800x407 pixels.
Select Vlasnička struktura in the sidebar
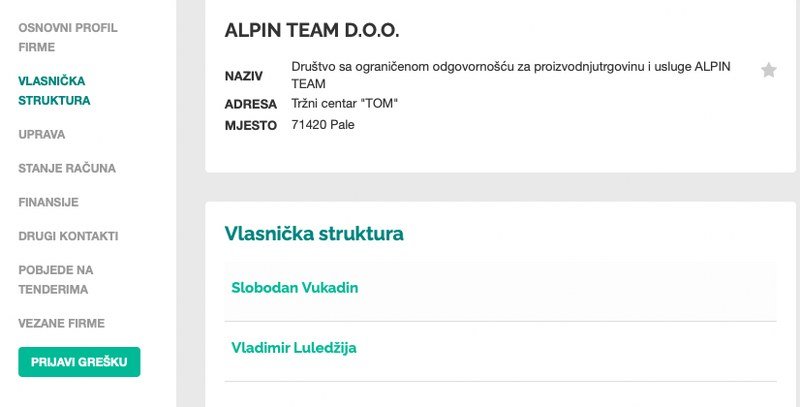coord(54,90)
